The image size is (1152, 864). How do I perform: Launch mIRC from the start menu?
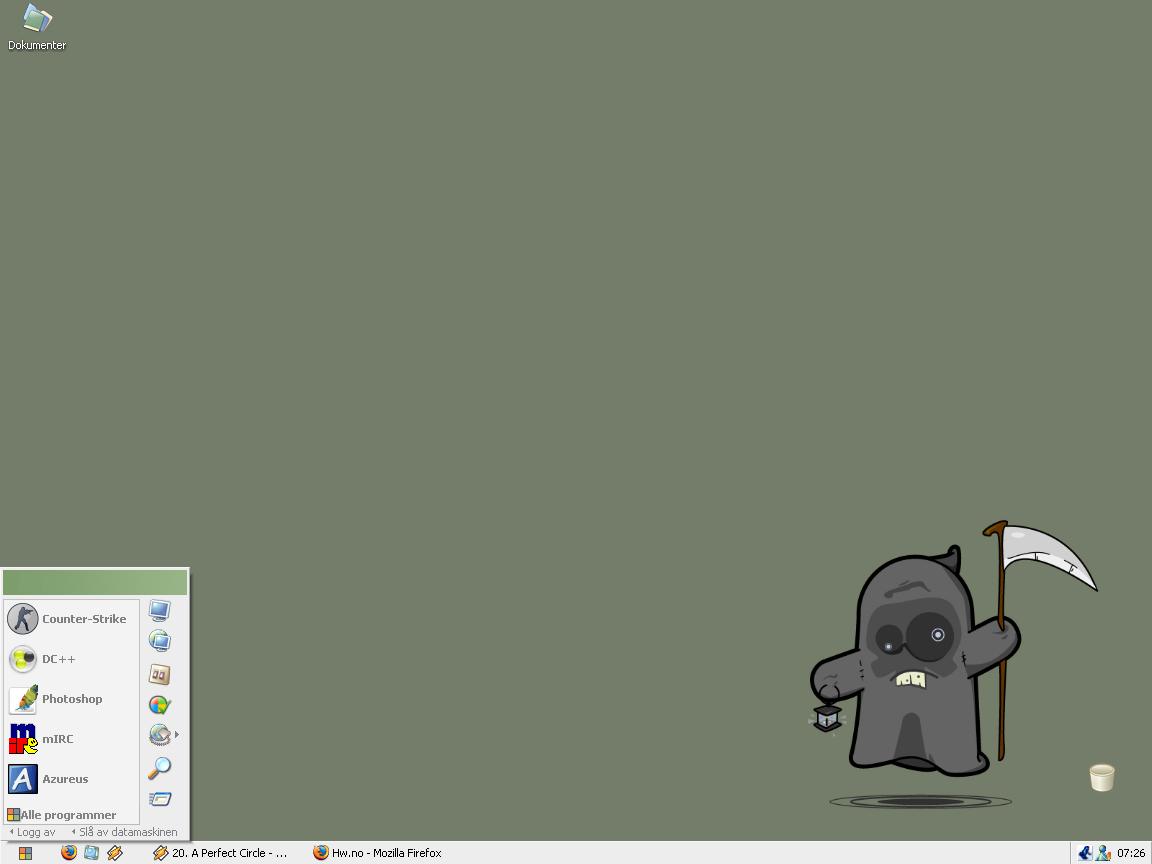tap(41, 739)
